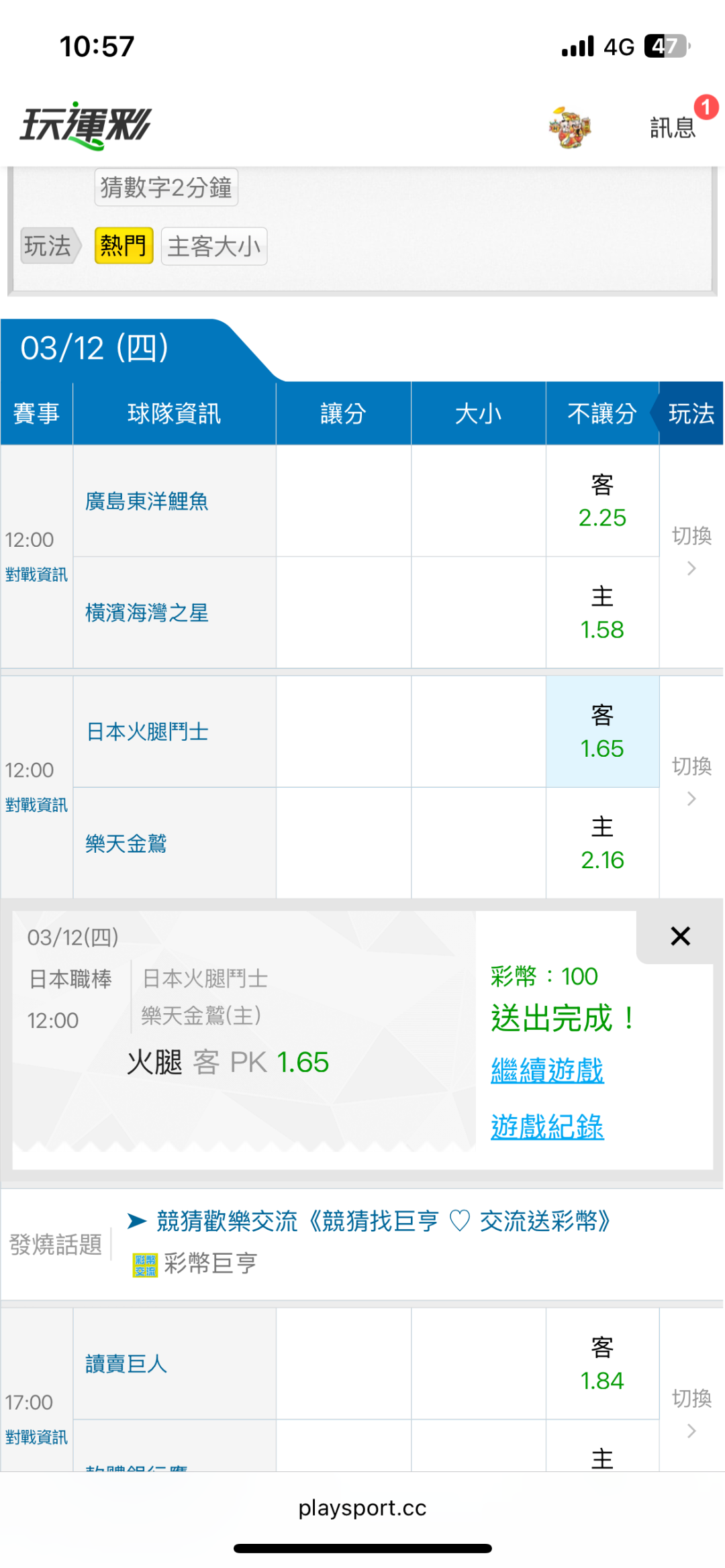Open the 橫濱海灣之星 team page
The width and height of the screenshot is (725, 1568).
click(147, 613)
